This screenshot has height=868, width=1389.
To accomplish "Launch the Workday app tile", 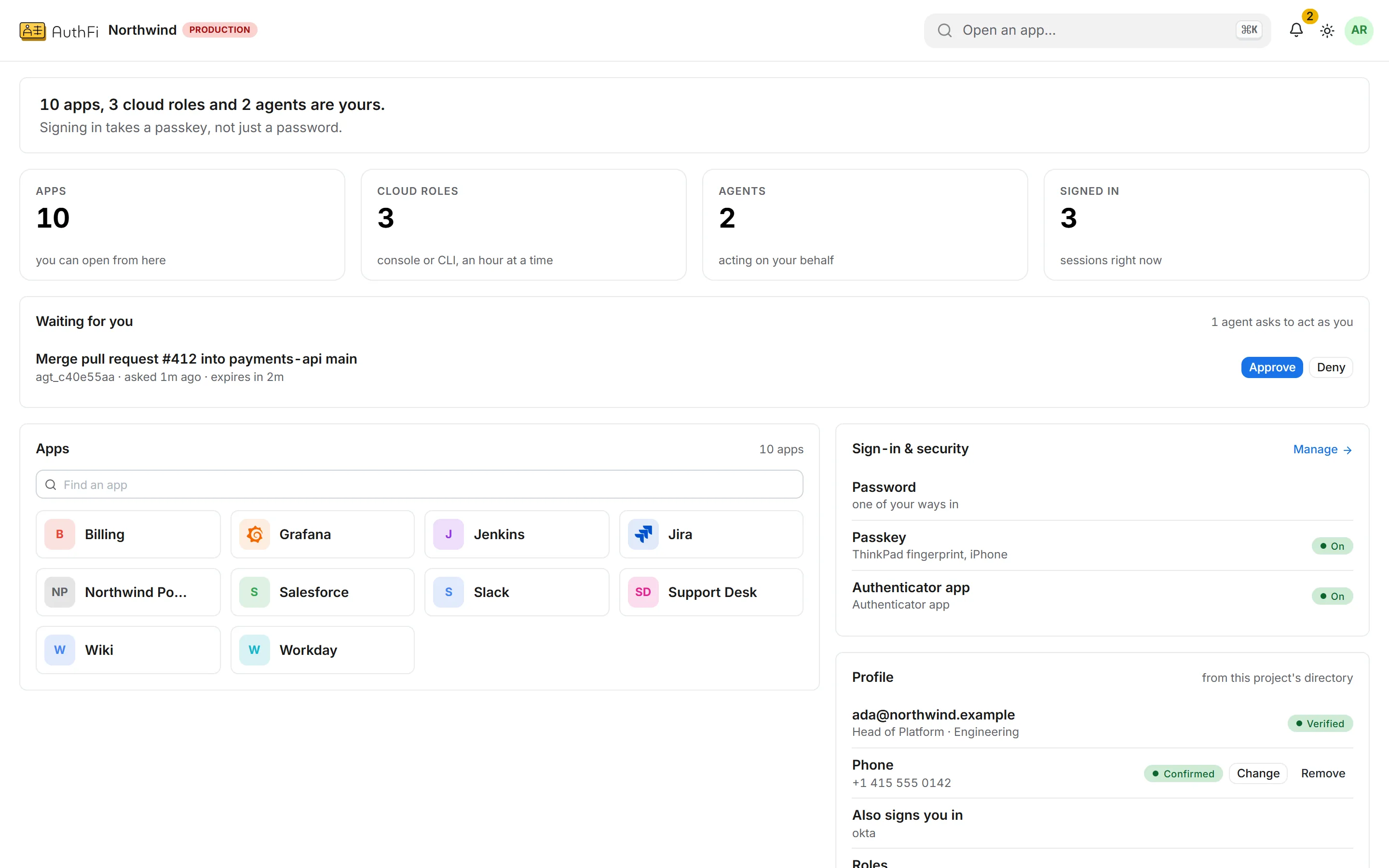I will pos(323,650).
